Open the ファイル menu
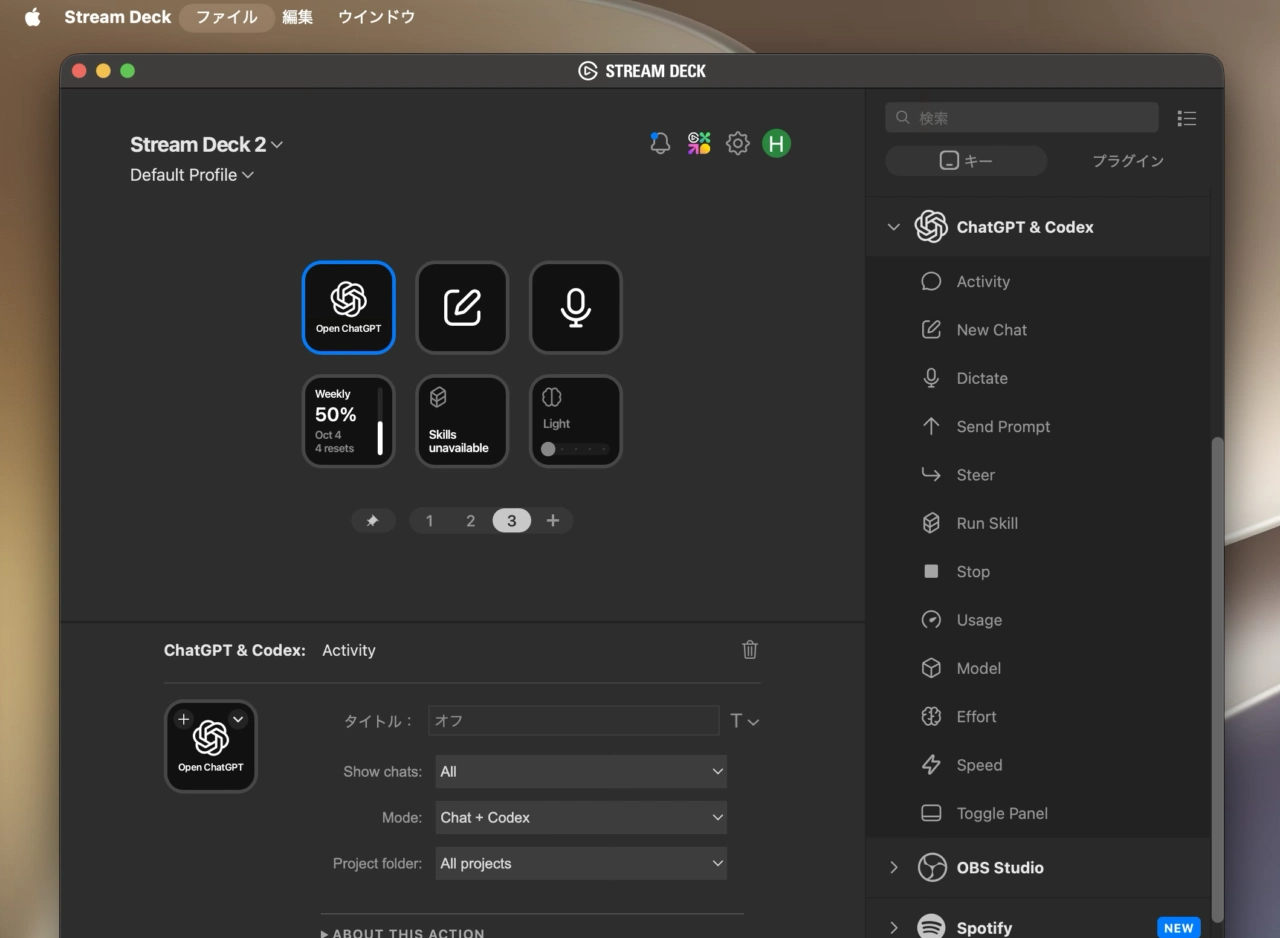 227,17
